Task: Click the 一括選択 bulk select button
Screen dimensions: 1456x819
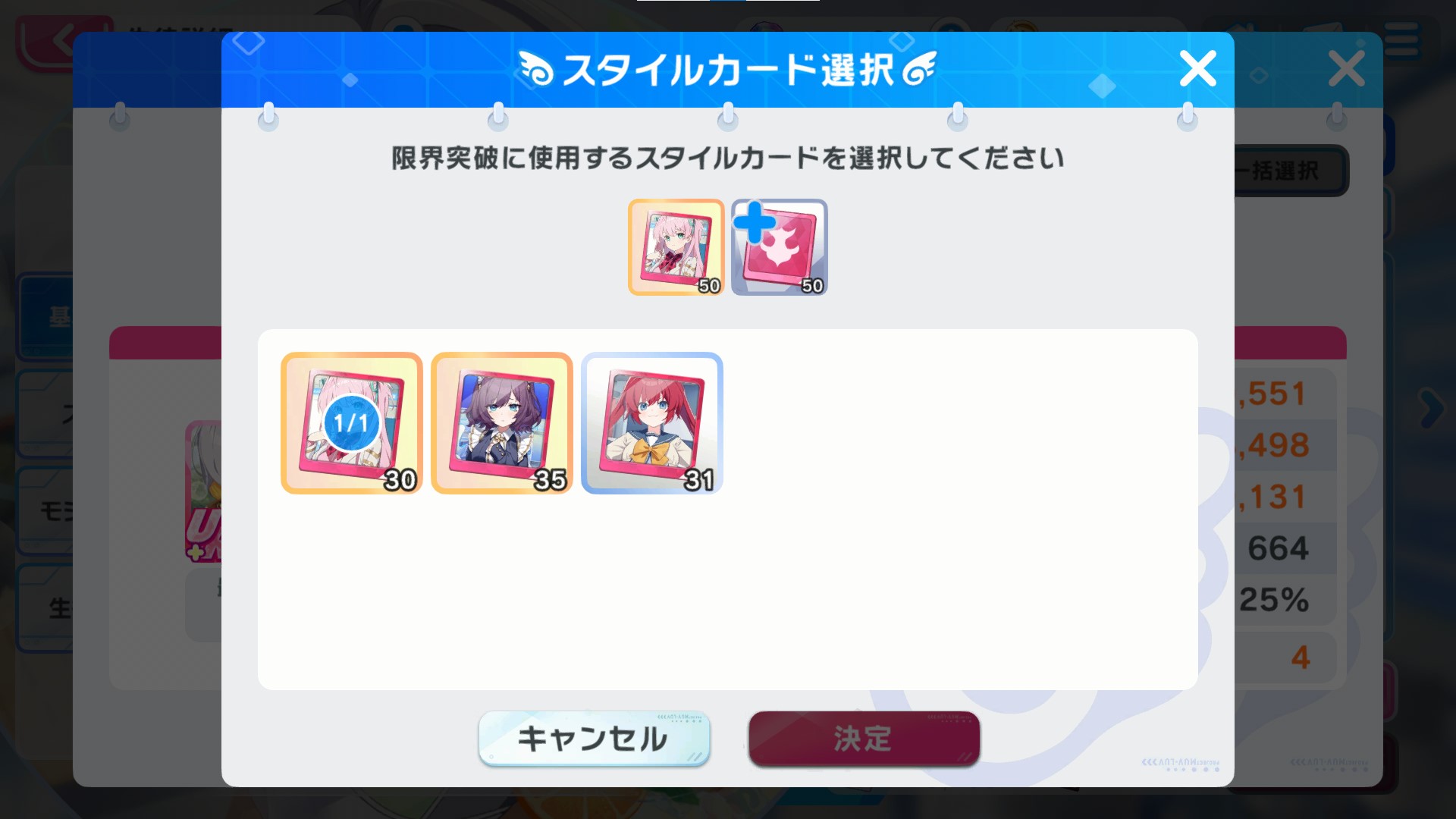Action: tap(1291, 171)
